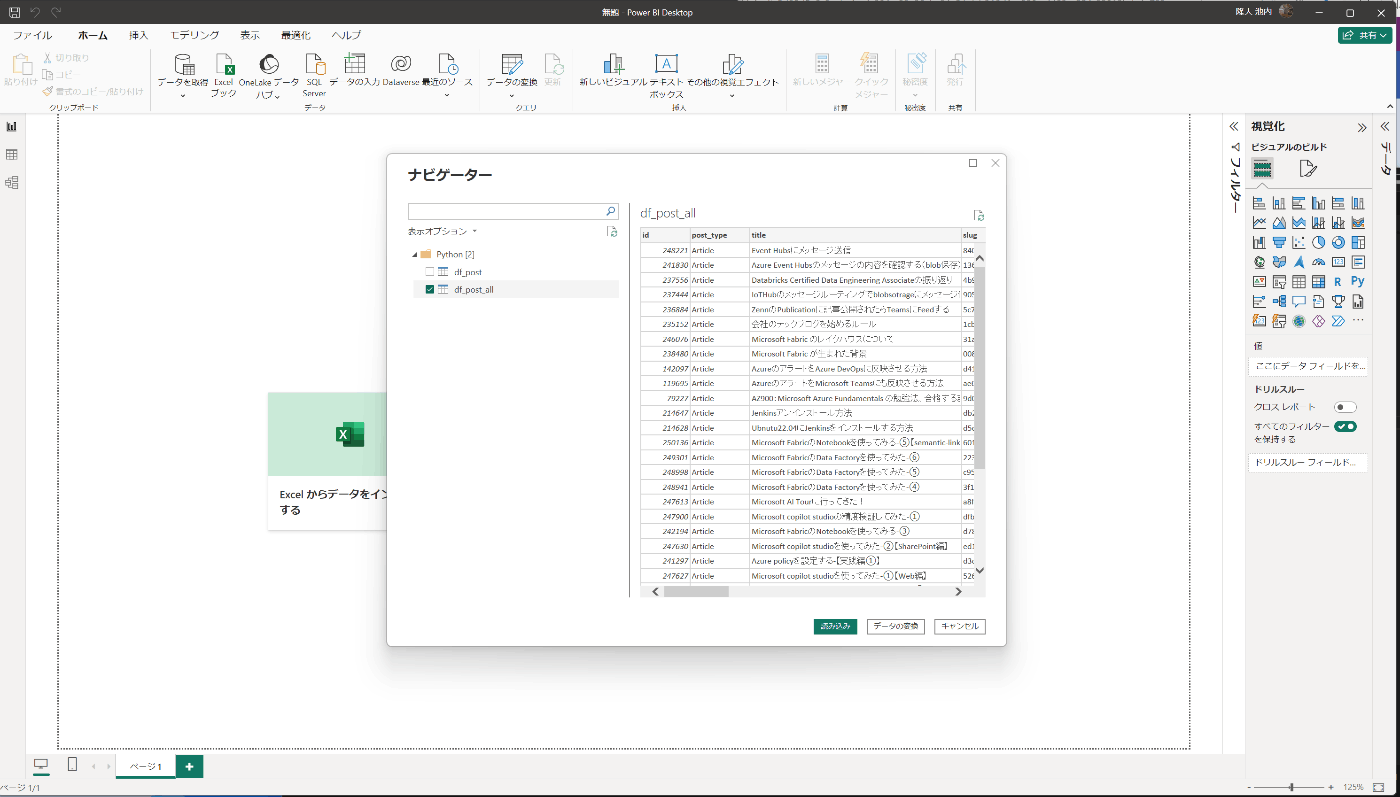Switch to the desktop layout icon at the bottom
Viewport: 1400px width, 797px height.
(41, 765)
